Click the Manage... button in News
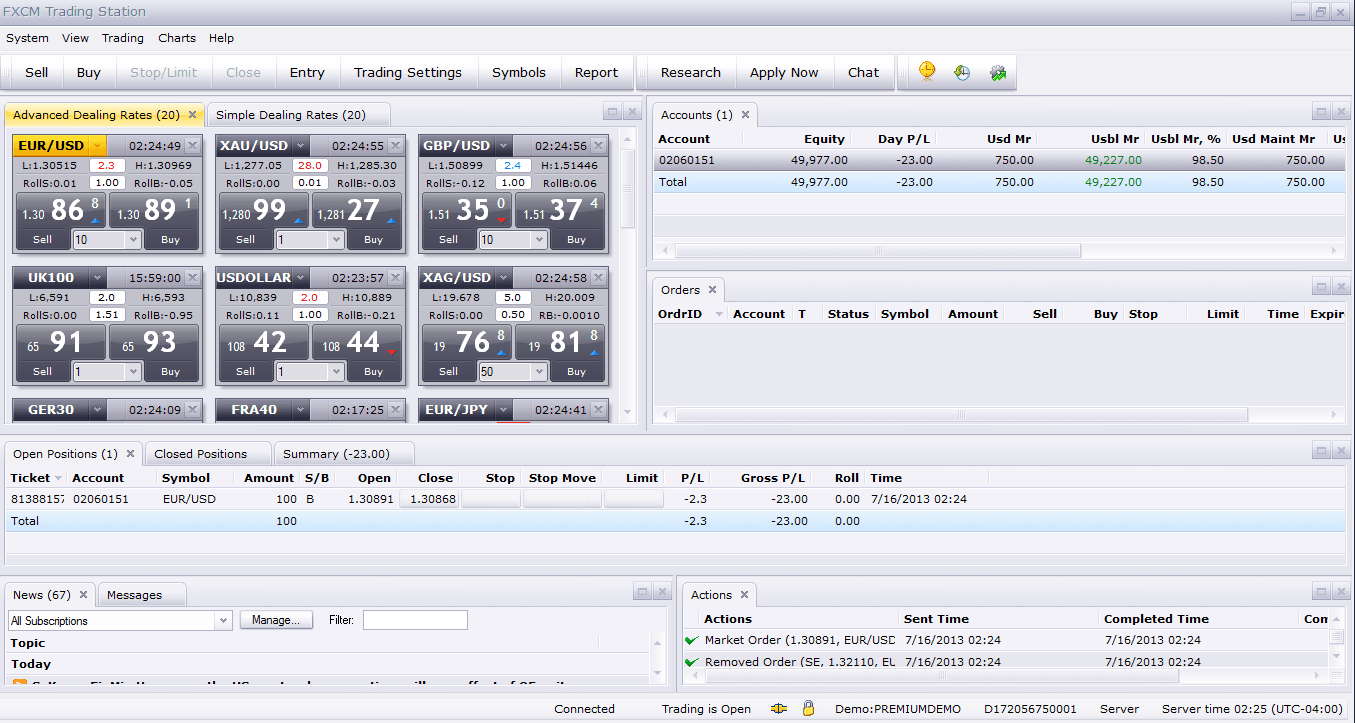The width and height of the screenshot is (1355, 723). pyautogui.click(x=276, y=621)
